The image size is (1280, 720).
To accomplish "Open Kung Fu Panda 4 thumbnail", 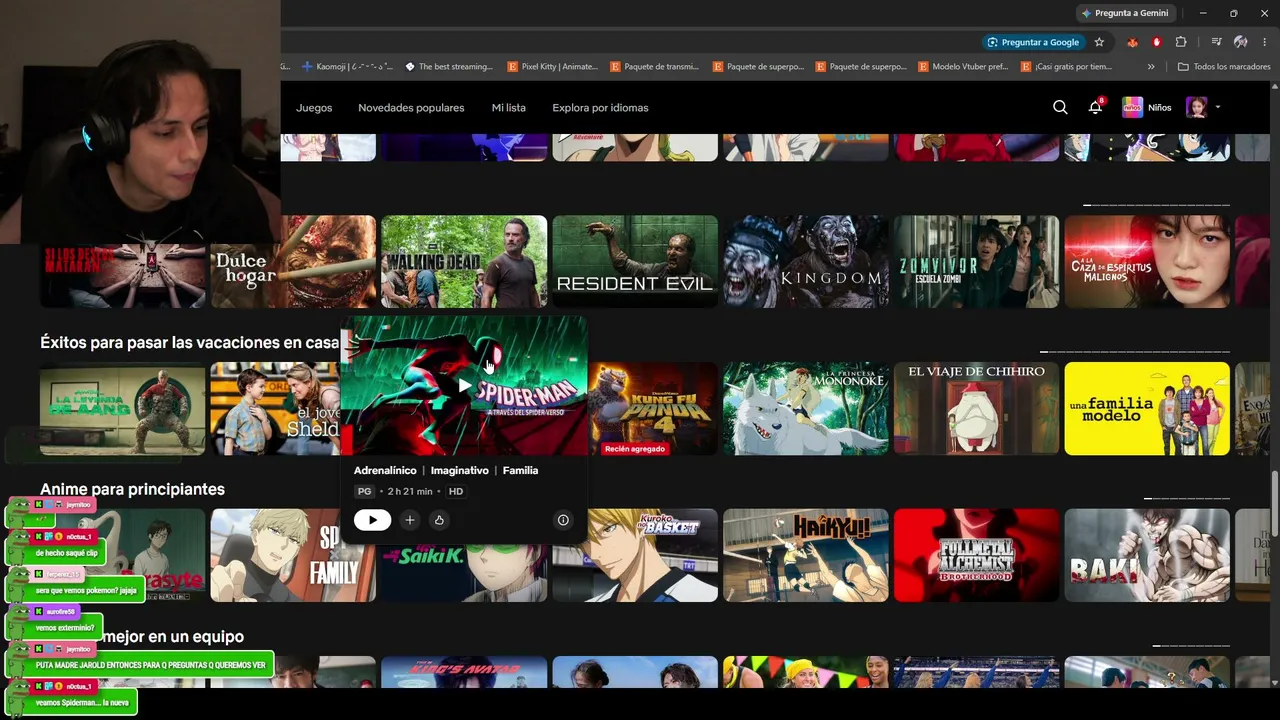I will click(x=653, y=408).
